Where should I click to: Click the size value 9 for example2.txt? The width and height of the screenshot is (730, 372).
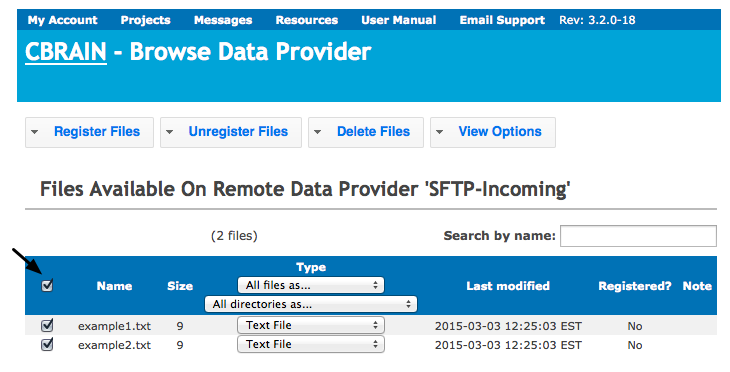coord(180,345)
